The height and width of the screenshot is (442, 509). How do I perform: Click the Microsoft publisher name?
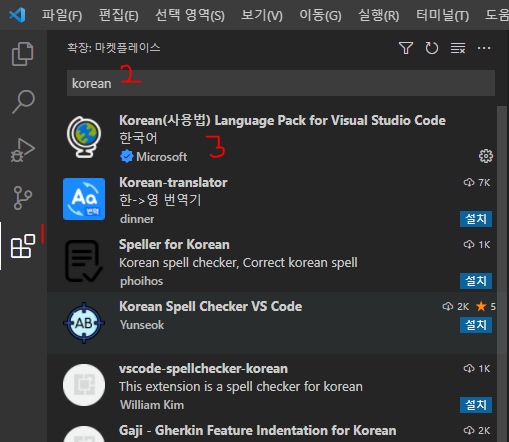pos(161,157)
